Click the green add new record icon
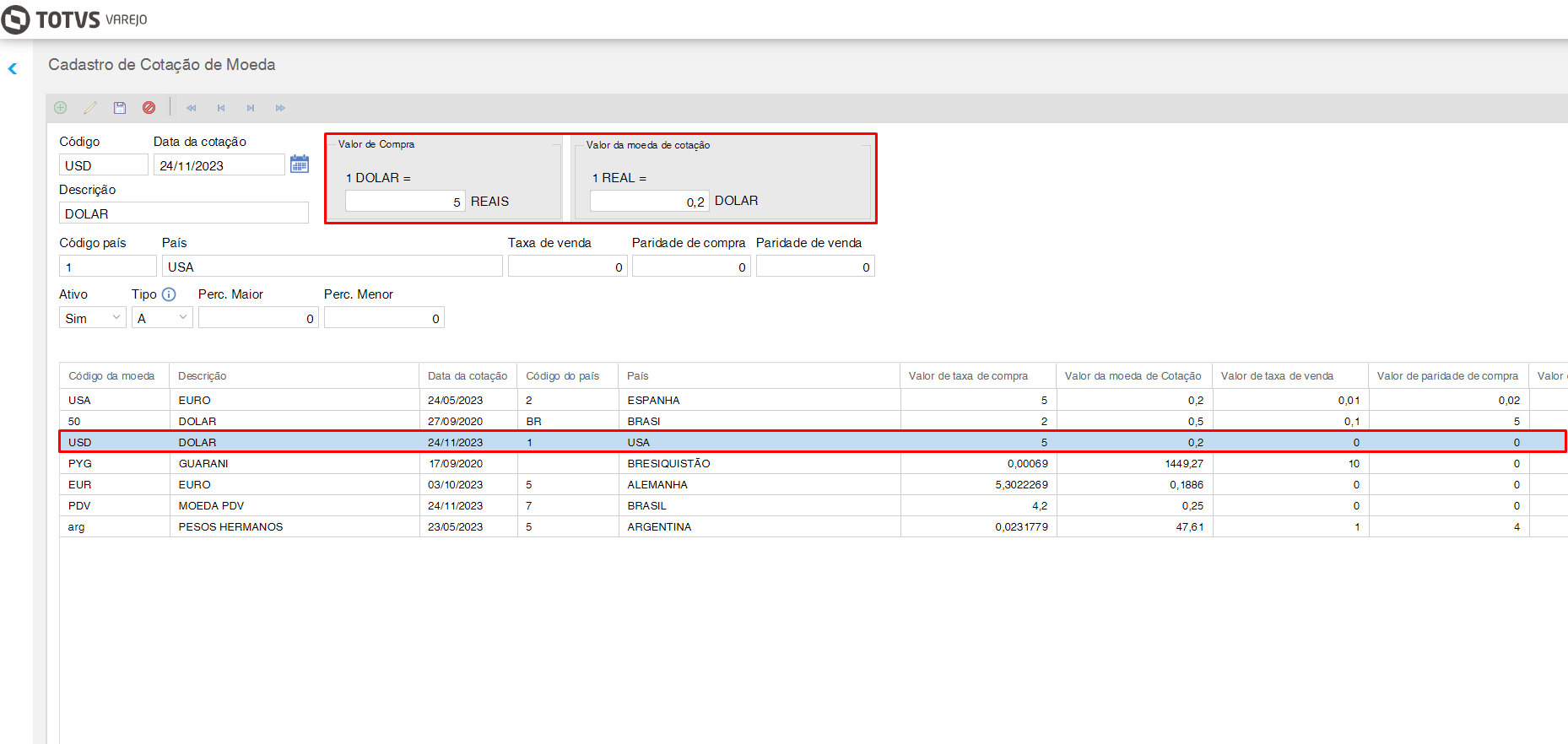1568x744 pixels. coord(61,108)
